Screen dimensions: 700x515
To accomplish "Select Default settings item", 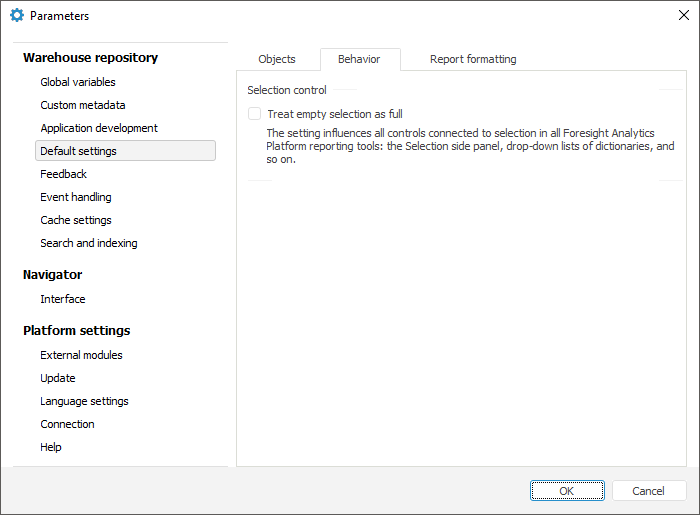I will [79, 151].
